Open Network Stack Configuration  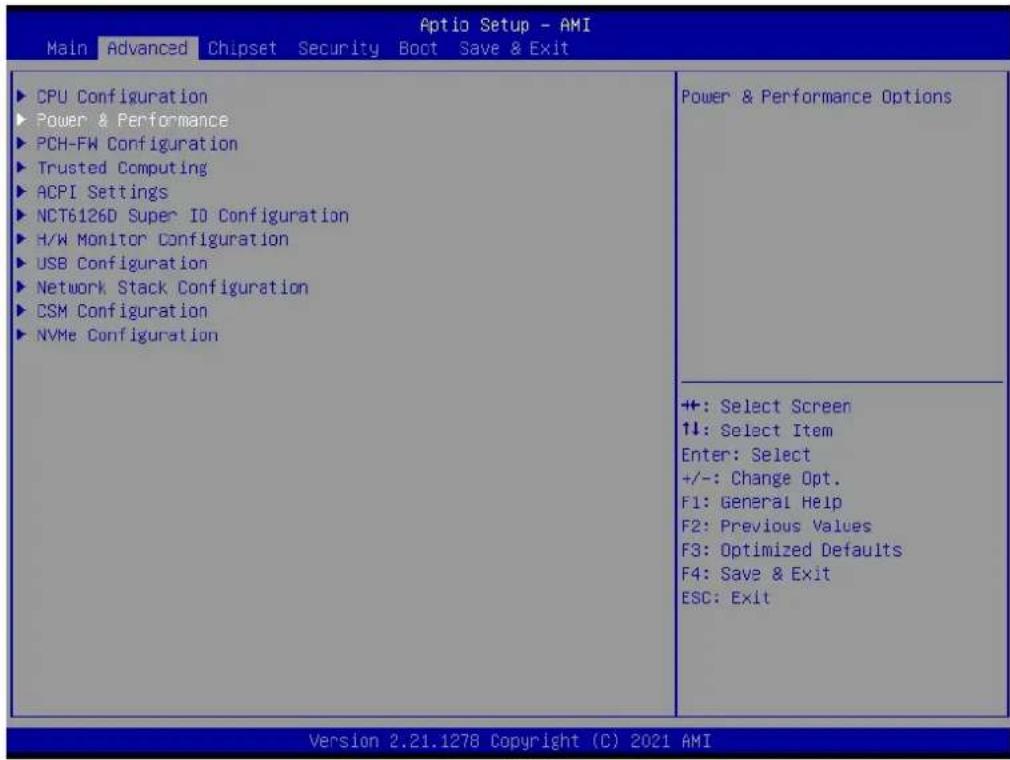click(x=172, y=287)
